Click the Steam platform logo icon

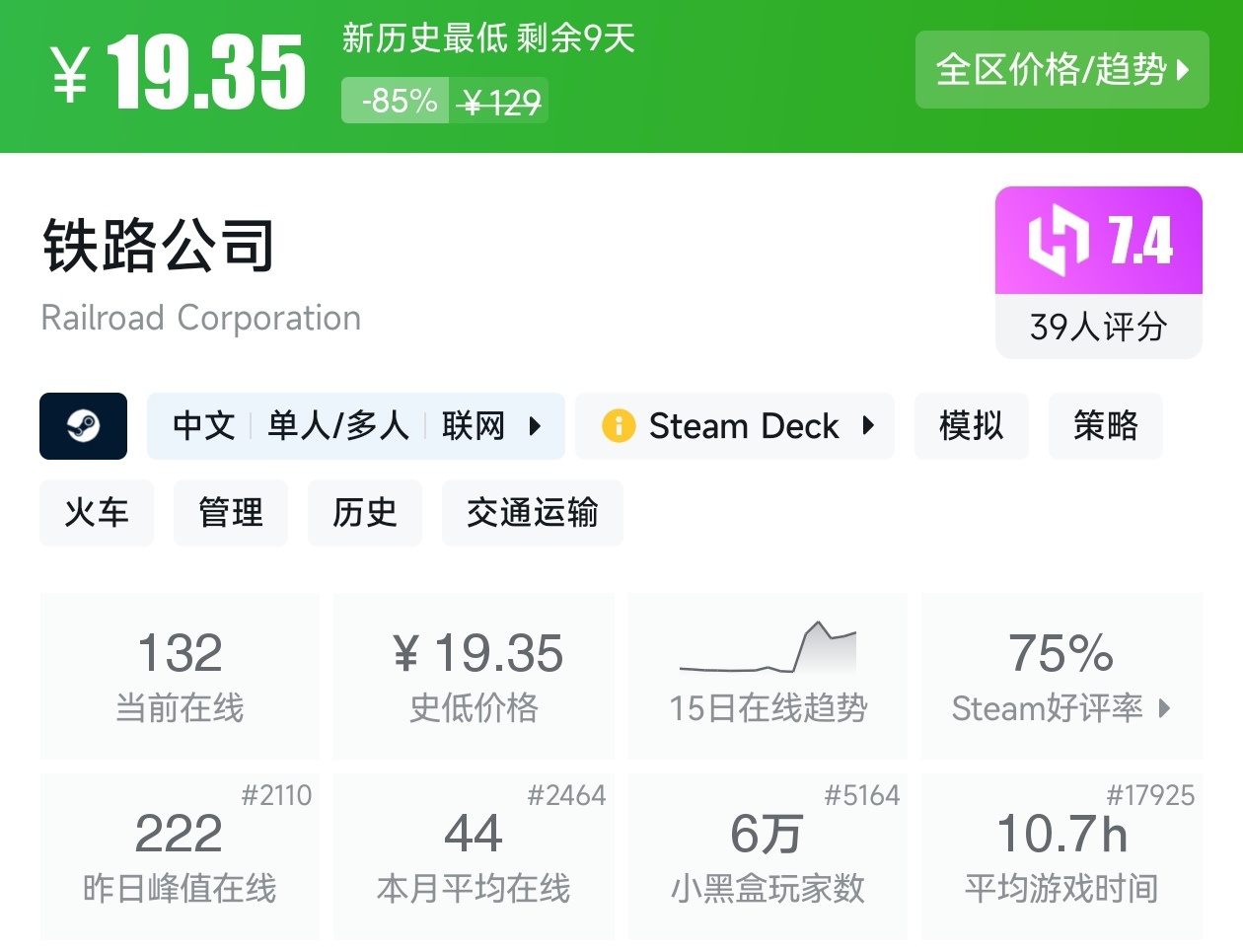[83, 426]
